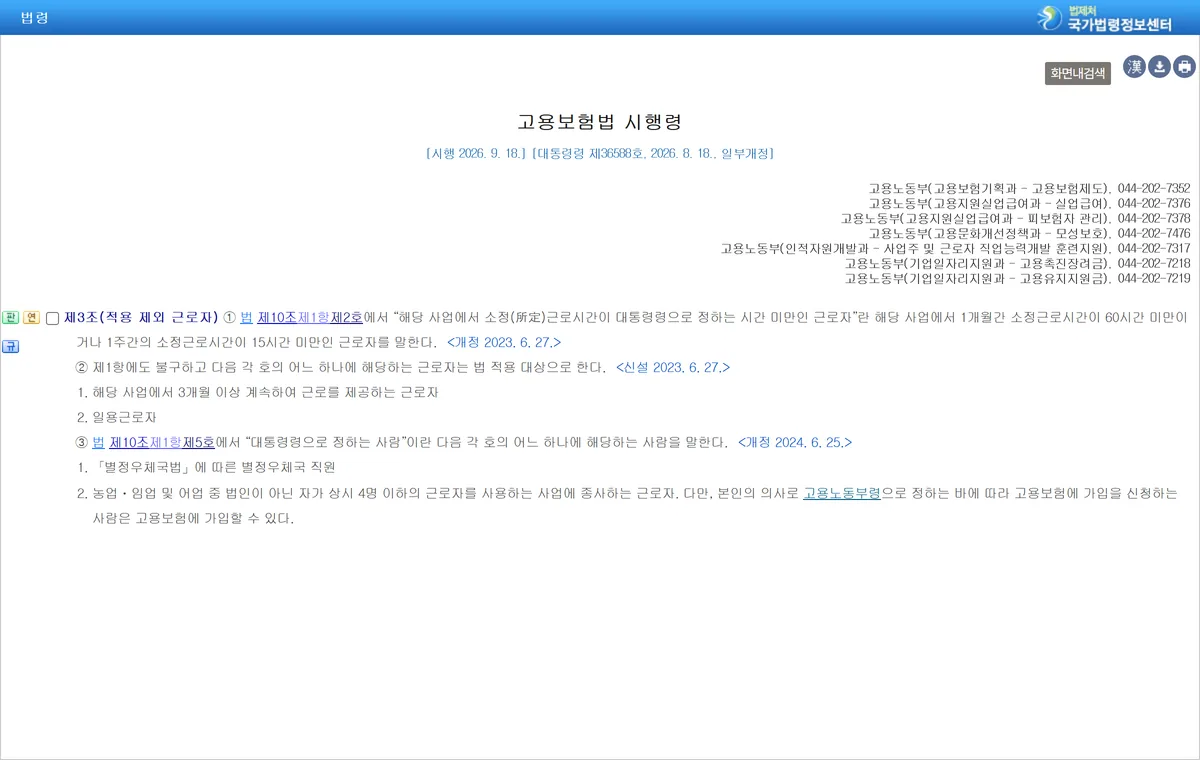This screenshot has height=760, width=1200.
Task: Click the contact line ending 044-202-7376
Action: click(x=1029, y=203)
